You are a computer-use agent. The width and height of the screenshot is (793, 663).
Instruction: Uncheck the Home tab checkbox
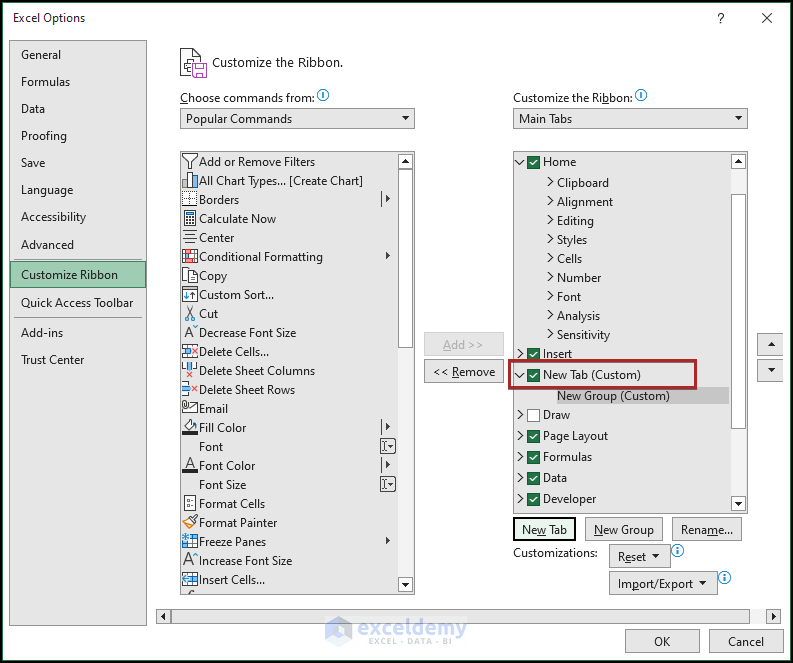pos(533,162)
